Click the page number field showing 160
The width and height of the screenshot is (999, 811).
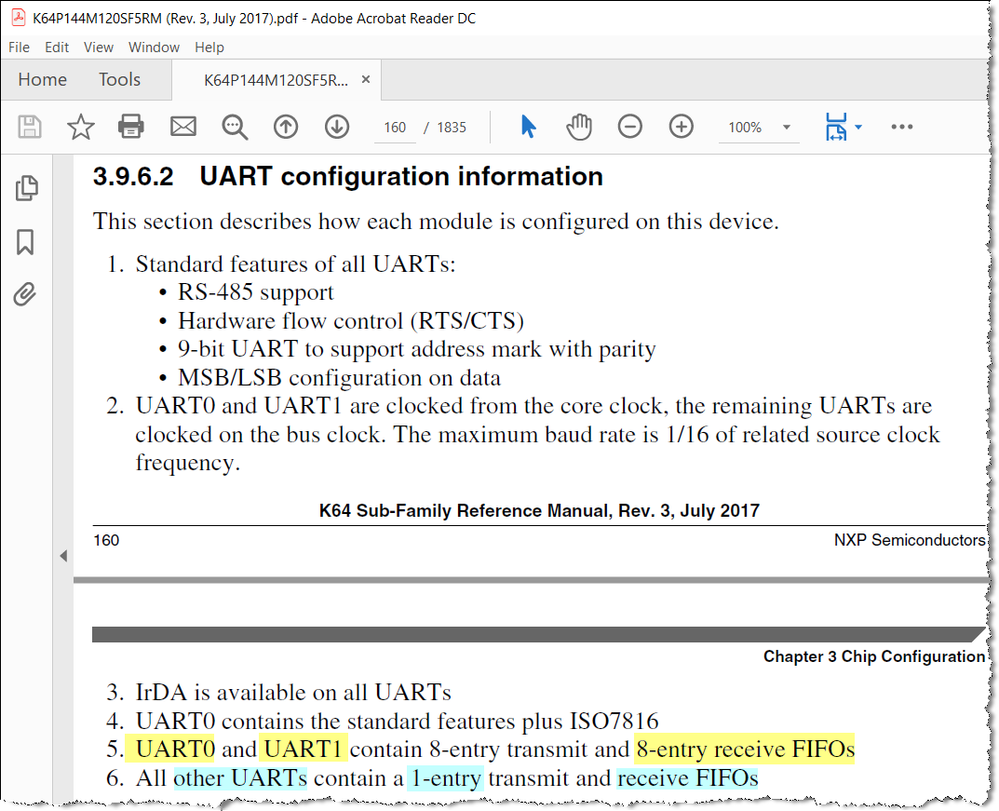[395, 127]
